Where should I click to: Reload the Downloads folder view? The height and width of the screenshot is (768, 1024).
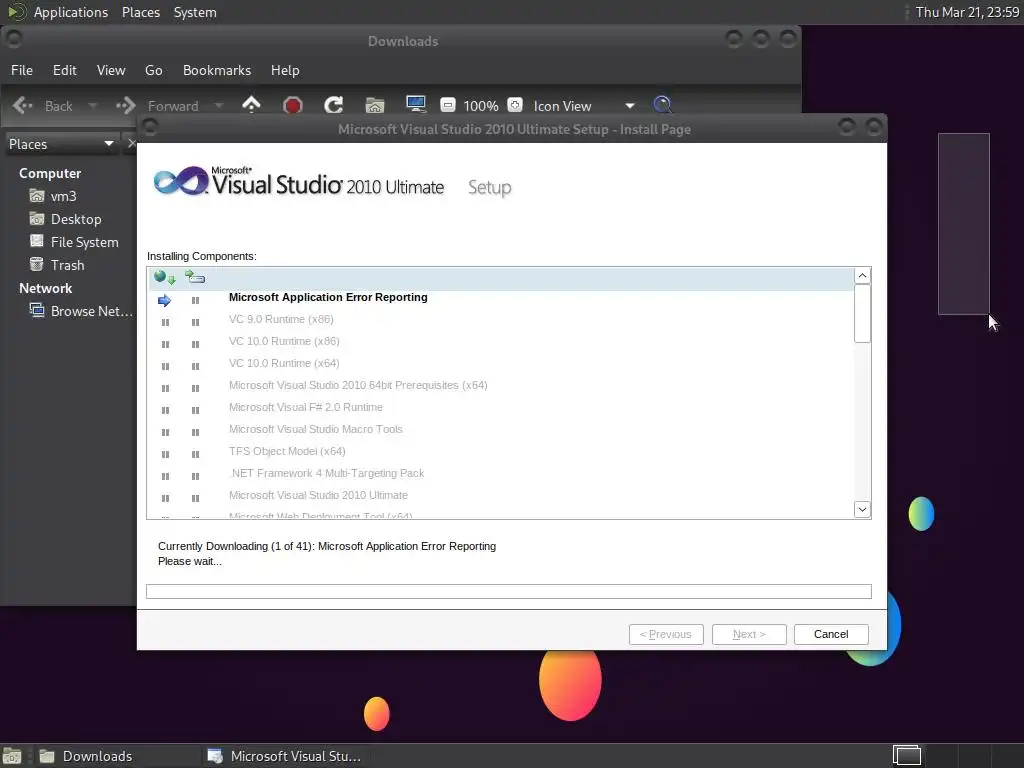334,105
